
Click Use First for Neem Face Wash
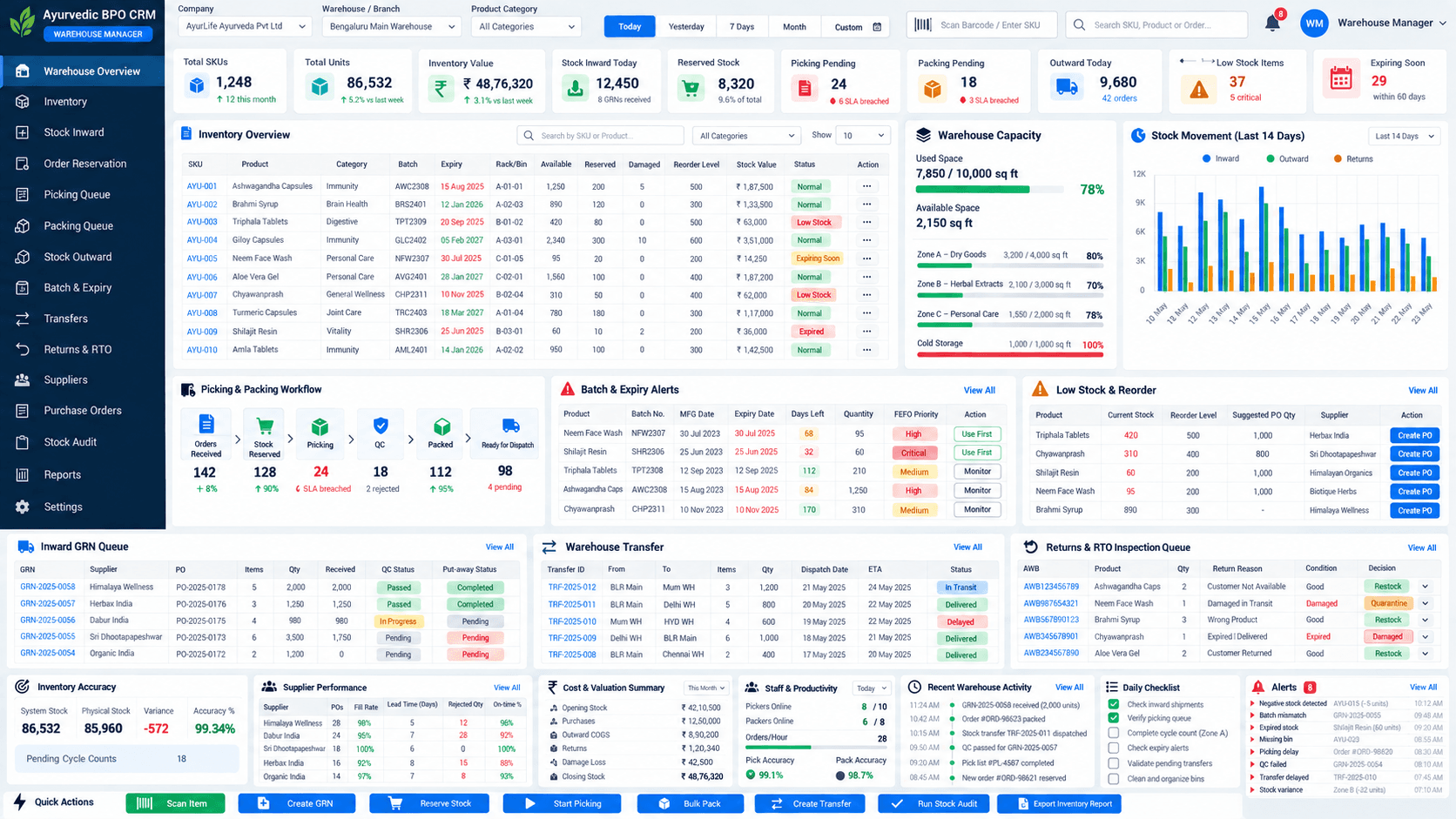point(977,433)
